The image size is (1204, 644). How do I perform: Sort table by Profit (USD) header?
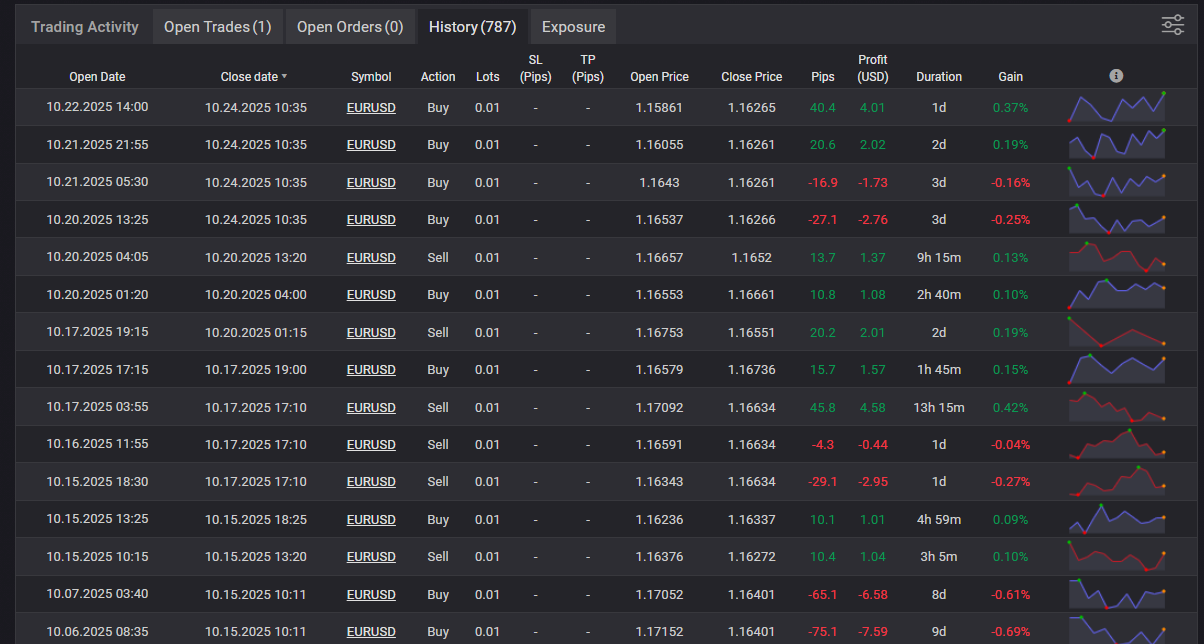click(x=872, y=68)
